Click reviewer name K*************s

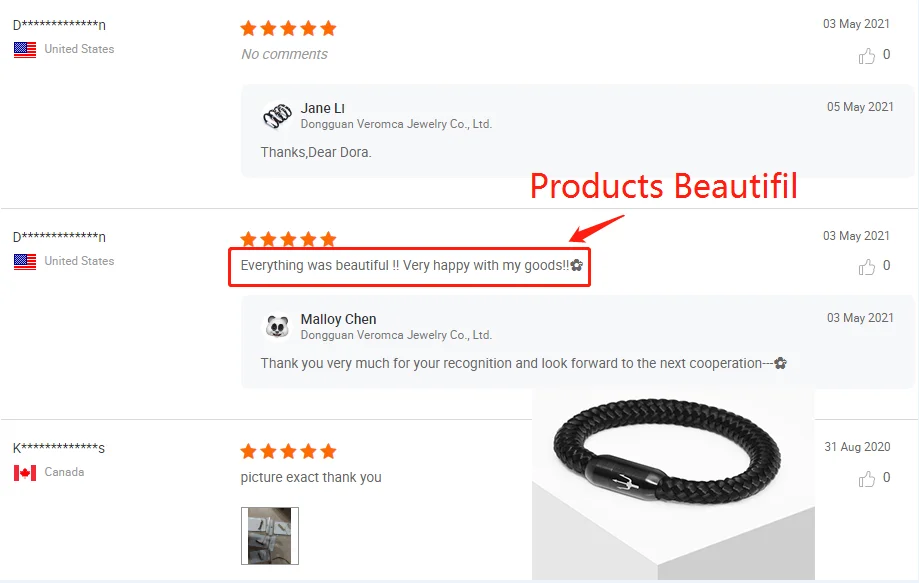[x=59, y=448]
